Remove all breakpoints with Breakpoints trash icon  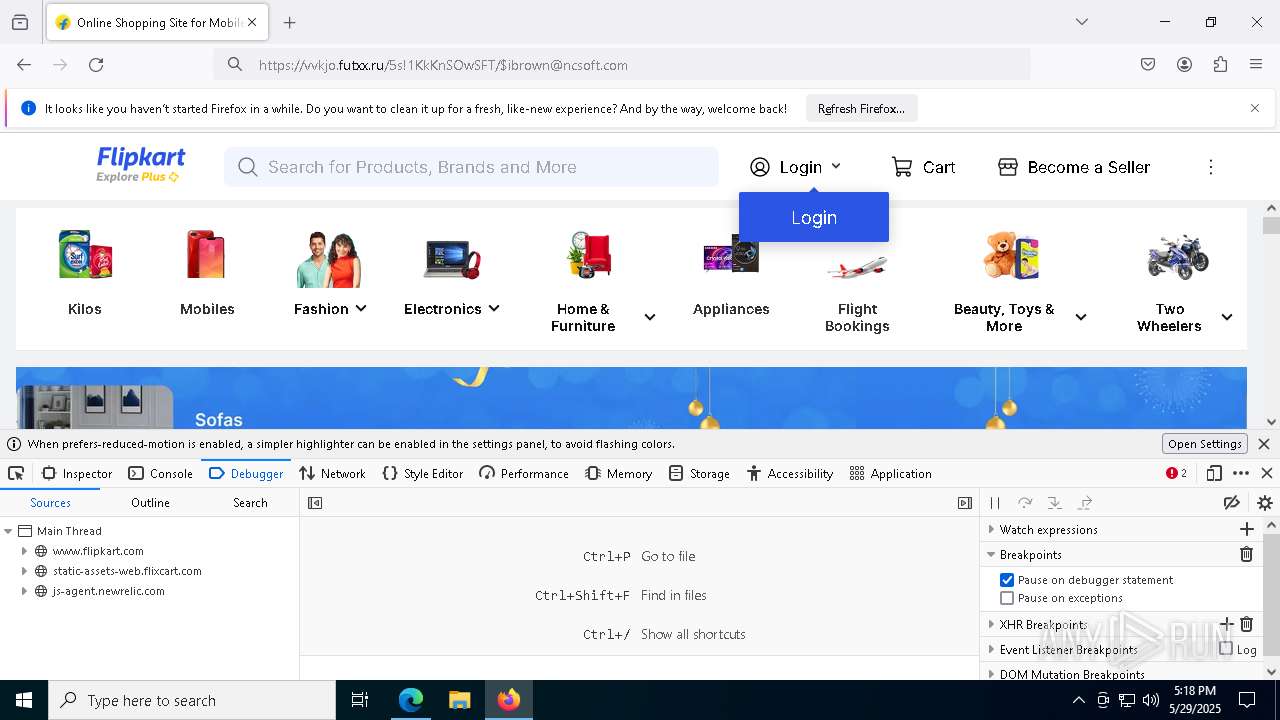point(1246,554)
